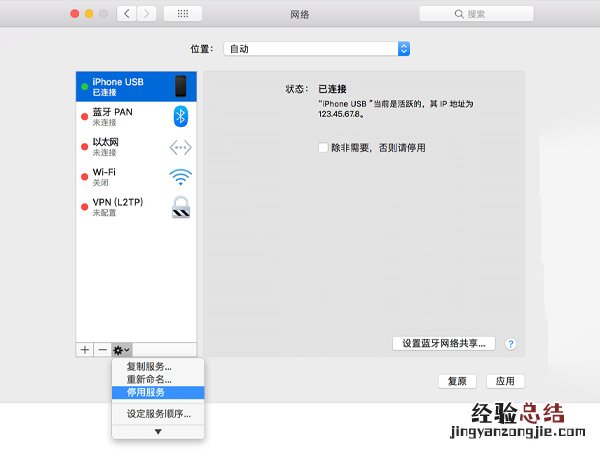The height and width of the screenshot is (450, 600).
Task: Select Wi-Fi service
Action: click(x=136, y=177)
